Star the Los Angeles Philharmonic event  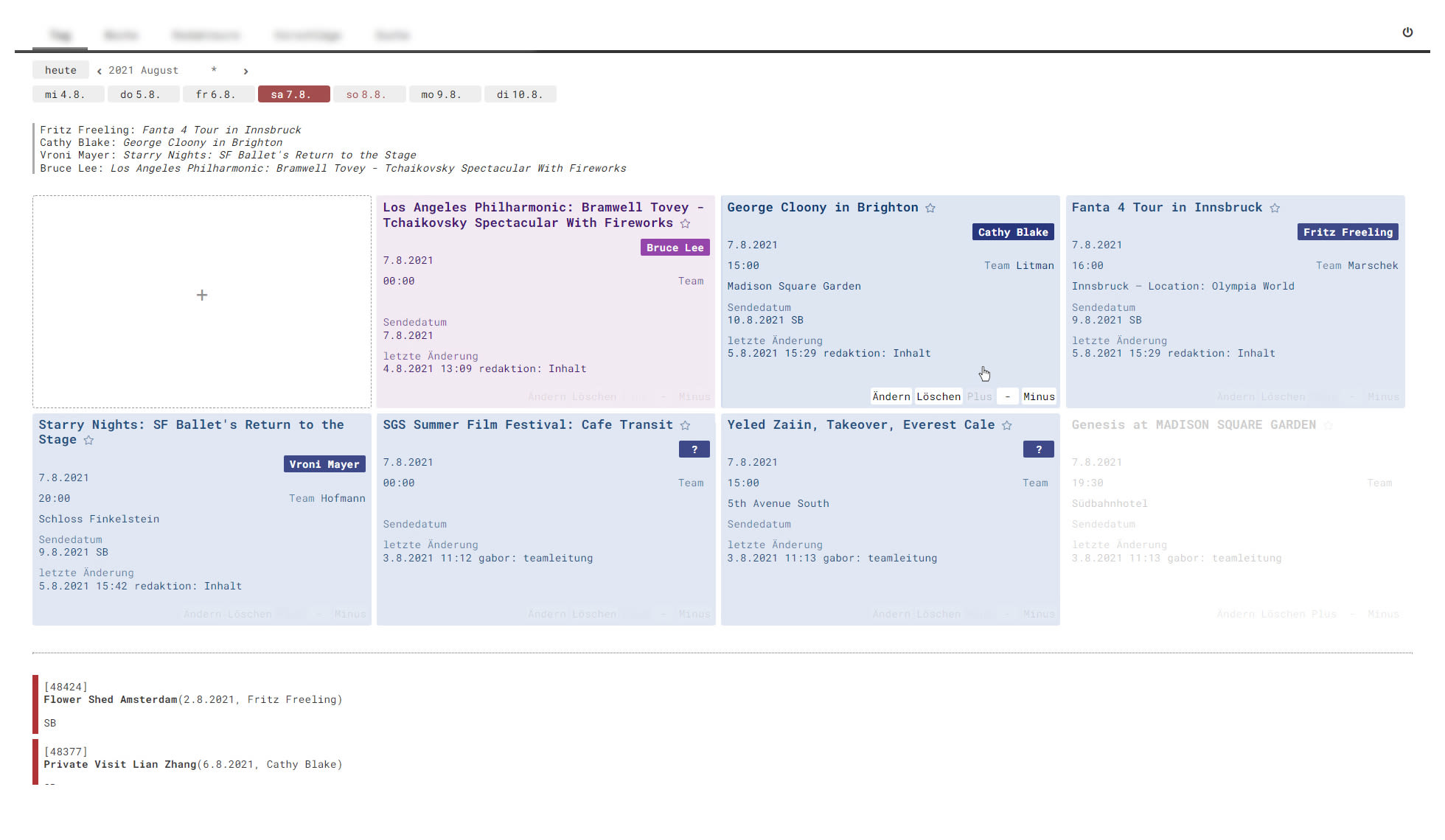pos(685,224)
